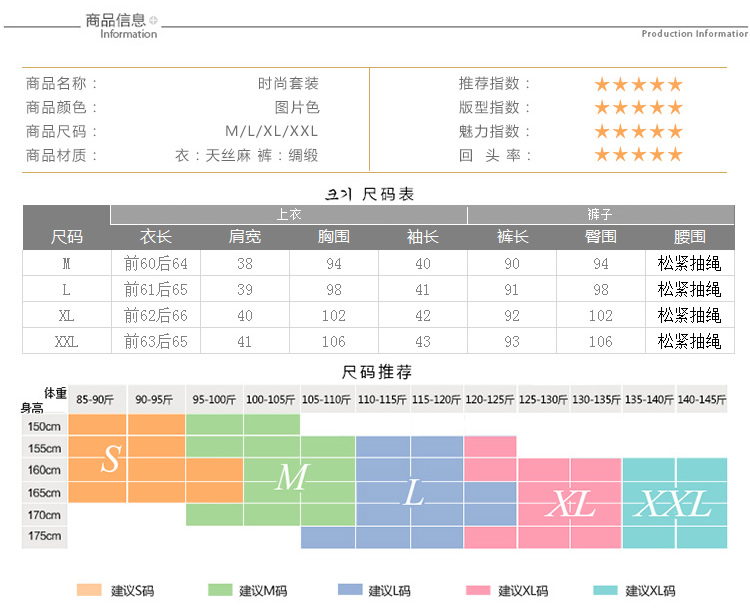Click the 尺码 header cell in size table
The height and width of the screenshot is (608, 750).
(67, 237)
